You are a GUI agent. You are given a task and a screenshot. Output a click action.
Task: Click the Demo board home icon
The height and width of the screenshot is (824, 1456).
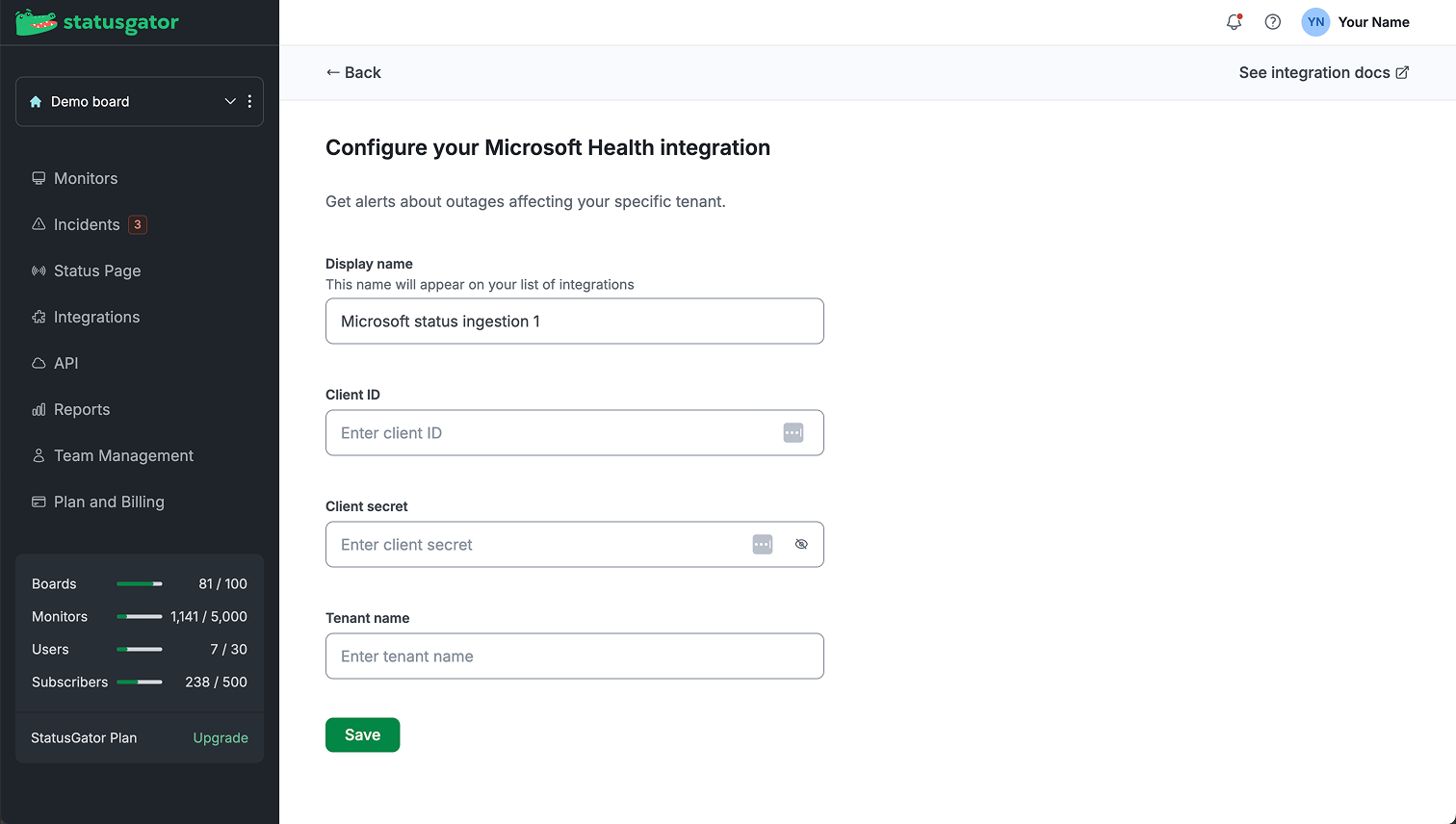tap(36, 101)
